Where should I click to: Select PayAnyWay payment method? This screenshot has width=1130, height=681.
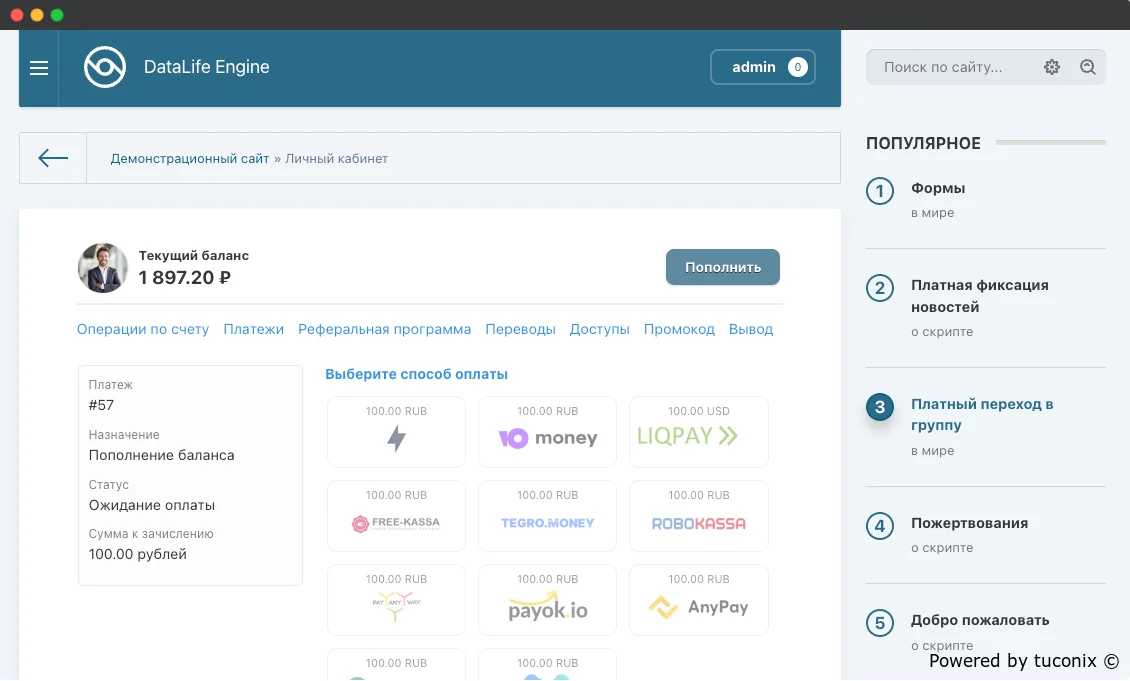pyautogui.click(x=396, y=600)
